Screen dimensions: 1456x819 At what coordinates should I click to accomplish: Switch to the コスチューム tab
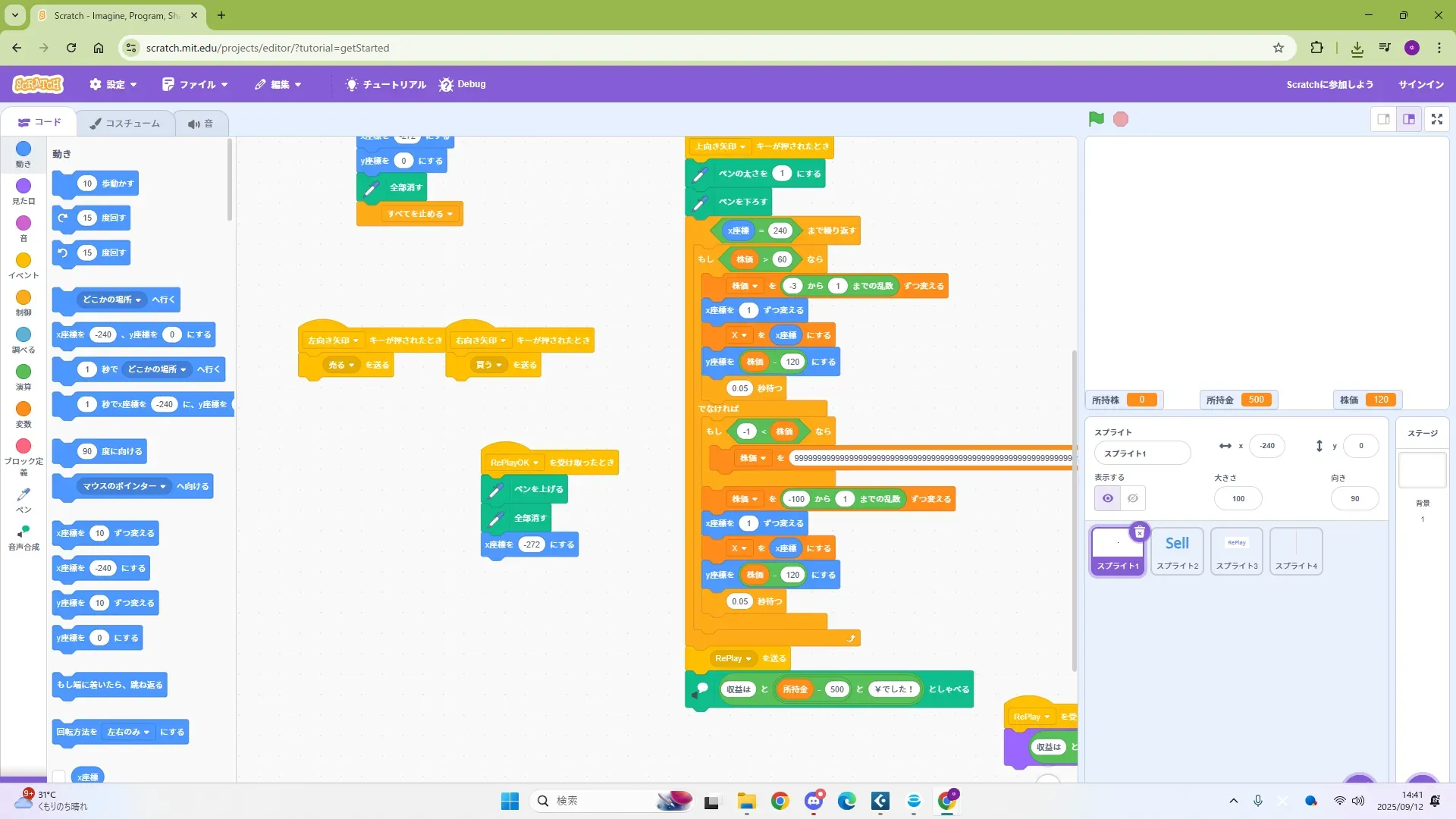click(x=125, y=123)
